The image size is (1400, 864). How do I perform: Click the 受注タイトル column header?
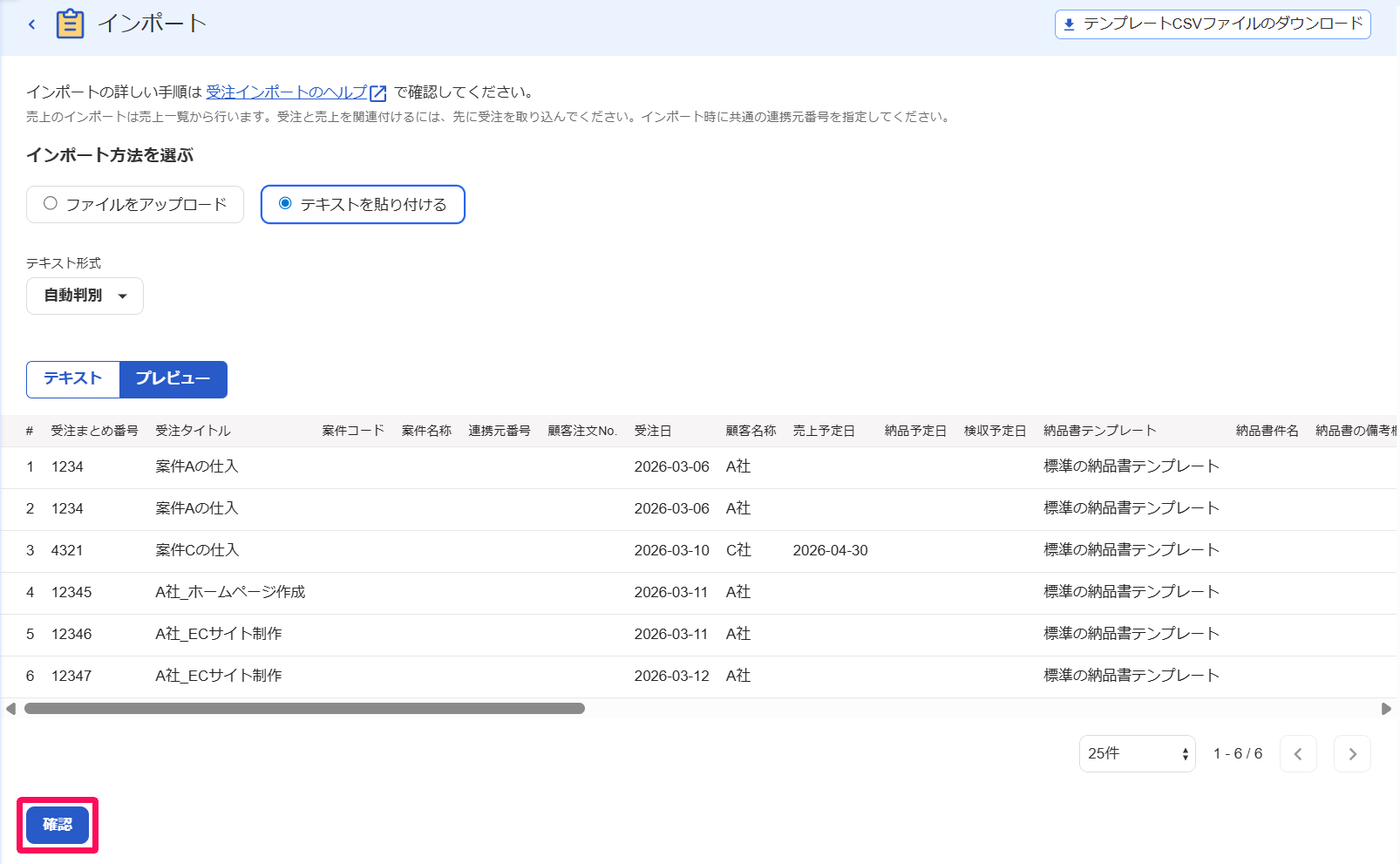point(193,431)
